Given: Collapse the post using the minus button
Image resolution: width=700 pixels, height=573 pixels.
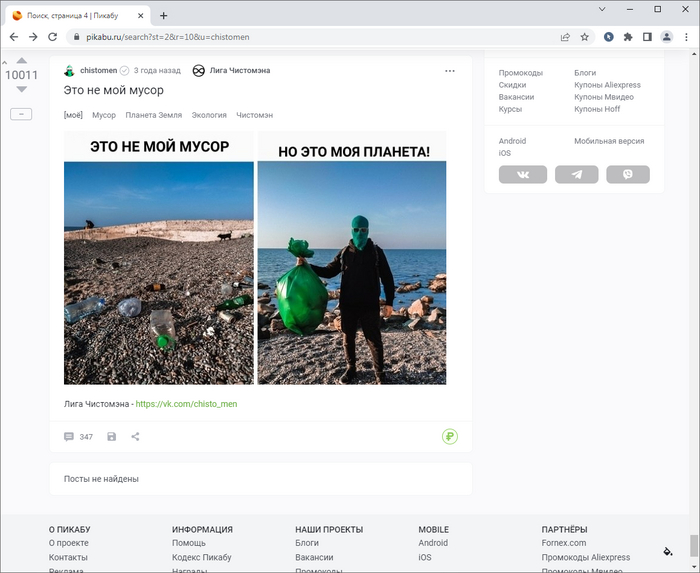Looking at the screenshot, I should coord(21,114).
